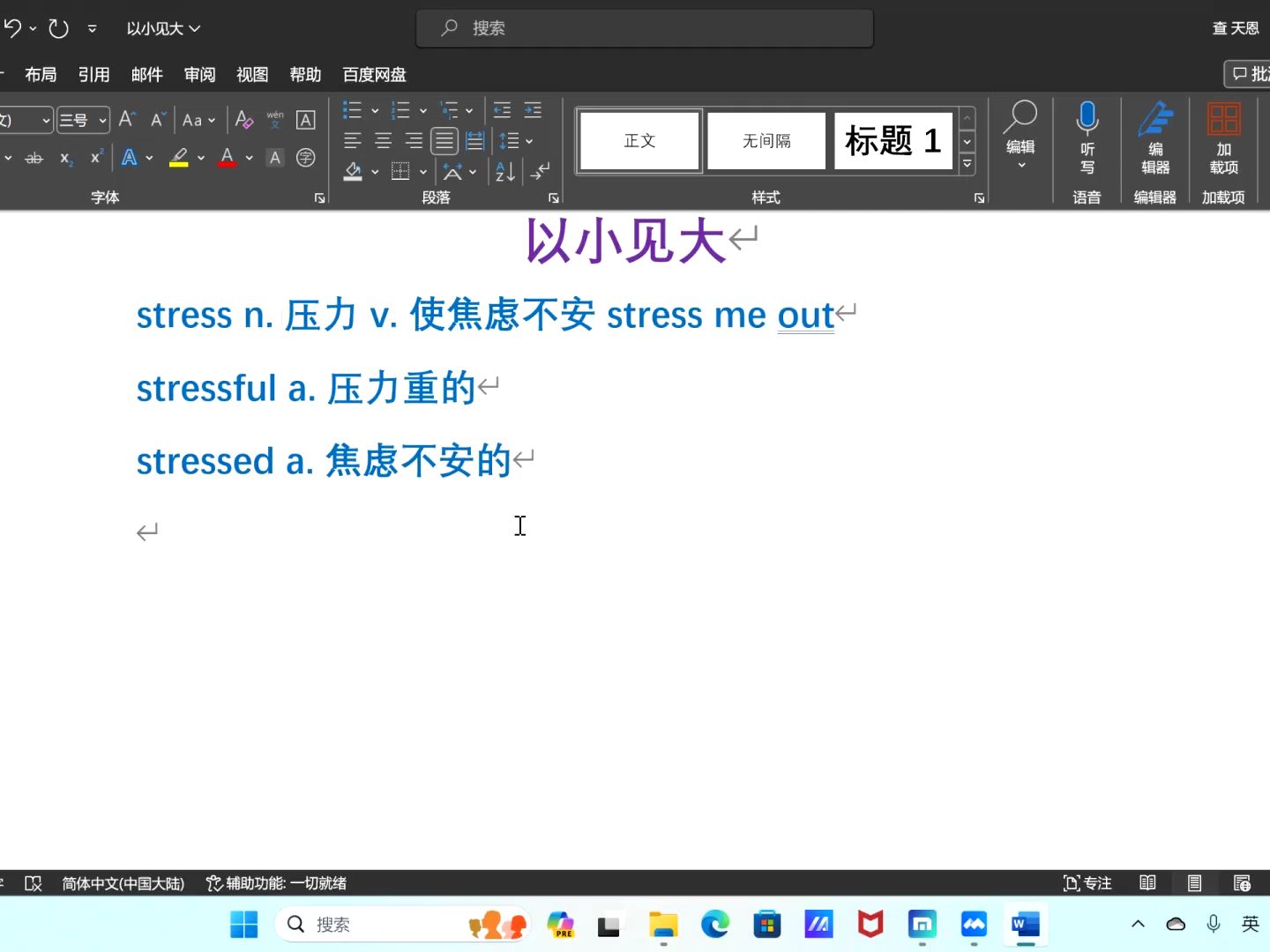Click 简体中文(中国大陆) language indicator
The height and width of the screenshot is (952, 1270).
point(123,883)
